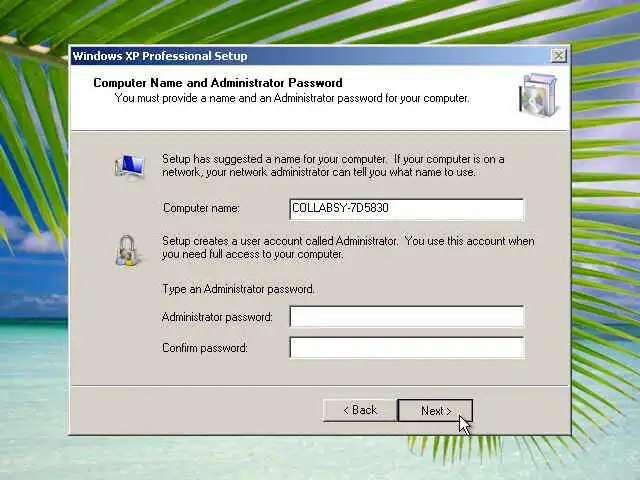
Task: Go back with the < Back button
Action: click(360, 410)
